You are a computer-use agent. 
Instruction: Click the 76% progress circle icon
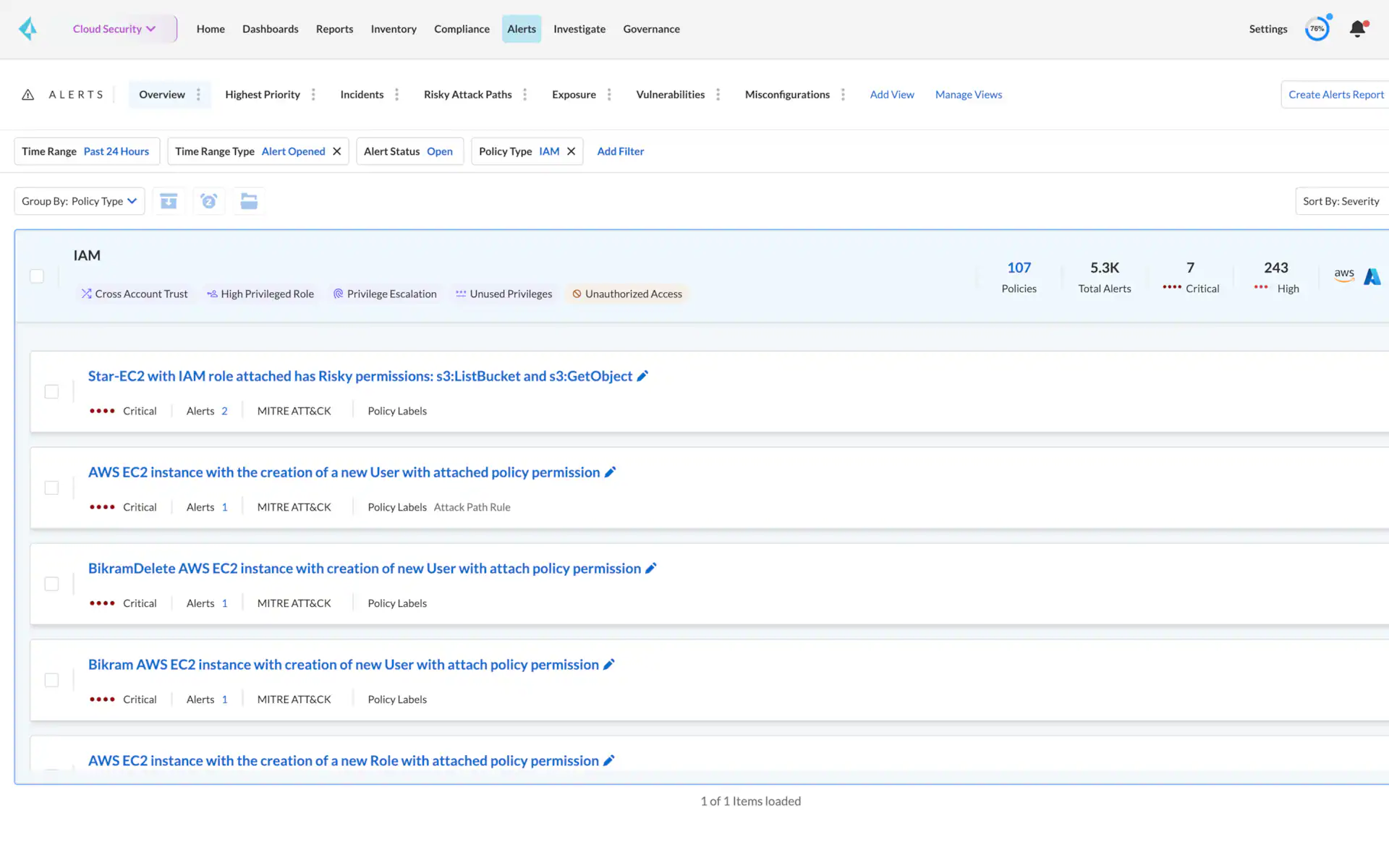[1317, 29]
